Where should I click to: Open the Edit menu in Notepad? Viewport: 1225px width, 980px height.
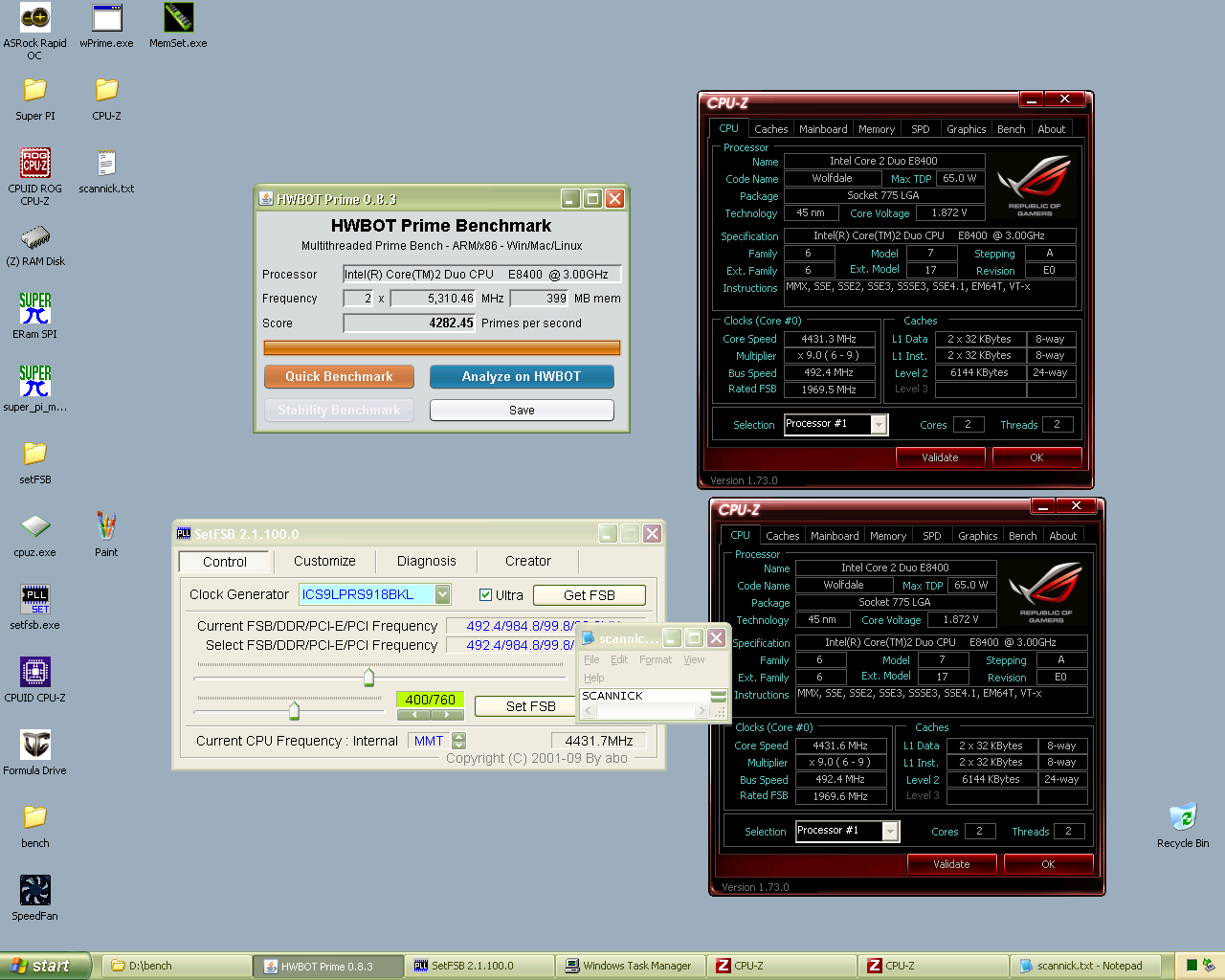[x=619, y=659]
